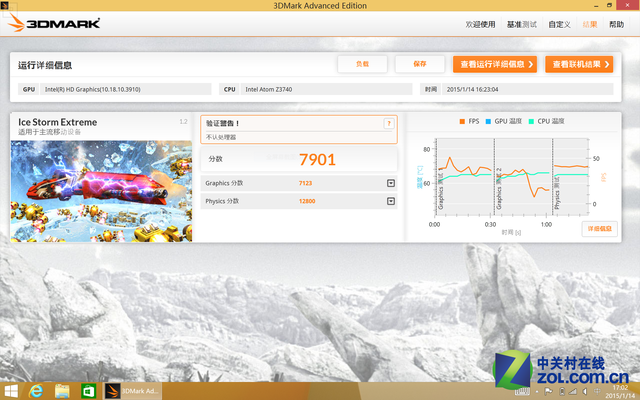Open the touch keyboard tray icon

(x=522, y=391)
